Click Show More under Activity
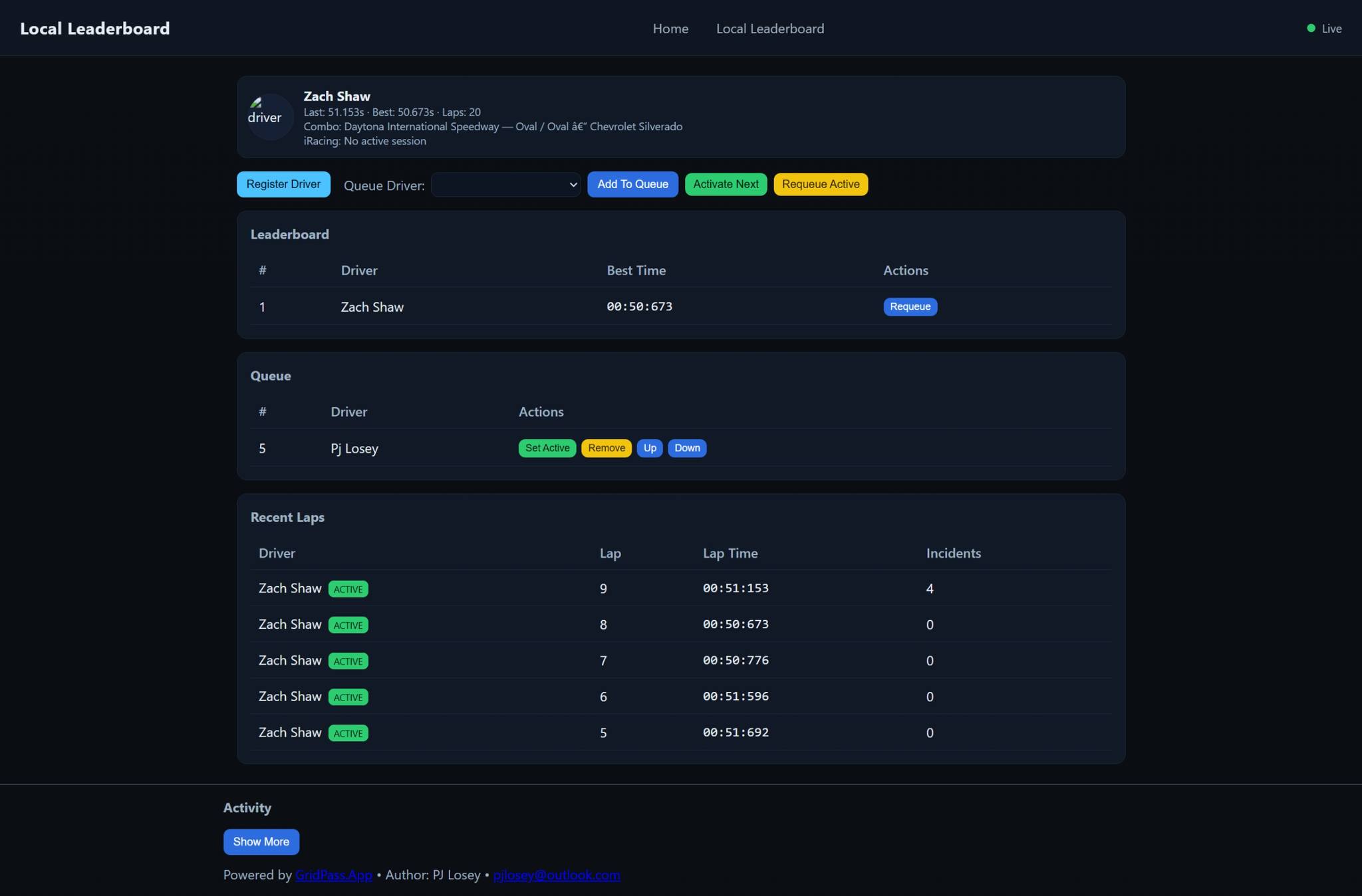Image resolution: width=1362 pixels, height=896 pixels. (261, 841)
